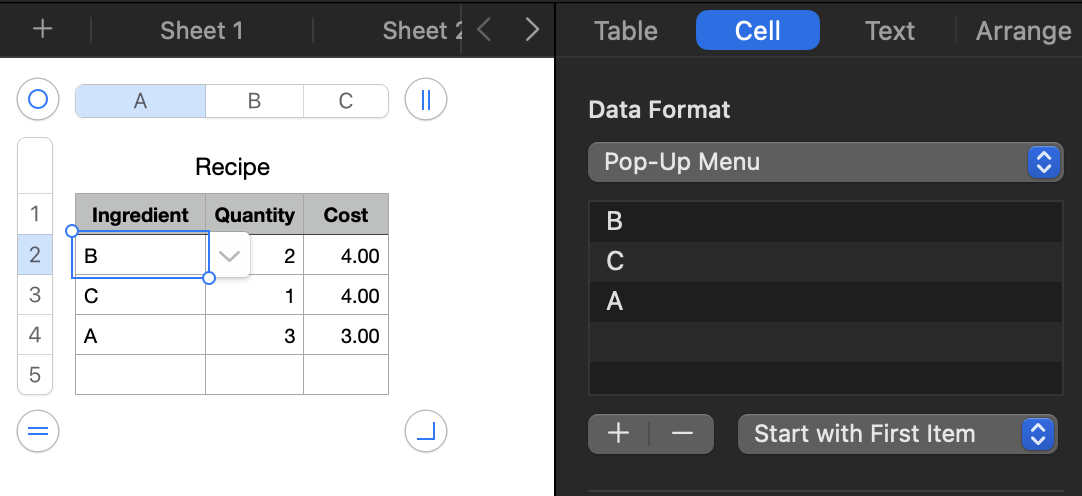Click the add column handle icon
The image size is (1082, 496).
tap(425, 100)
